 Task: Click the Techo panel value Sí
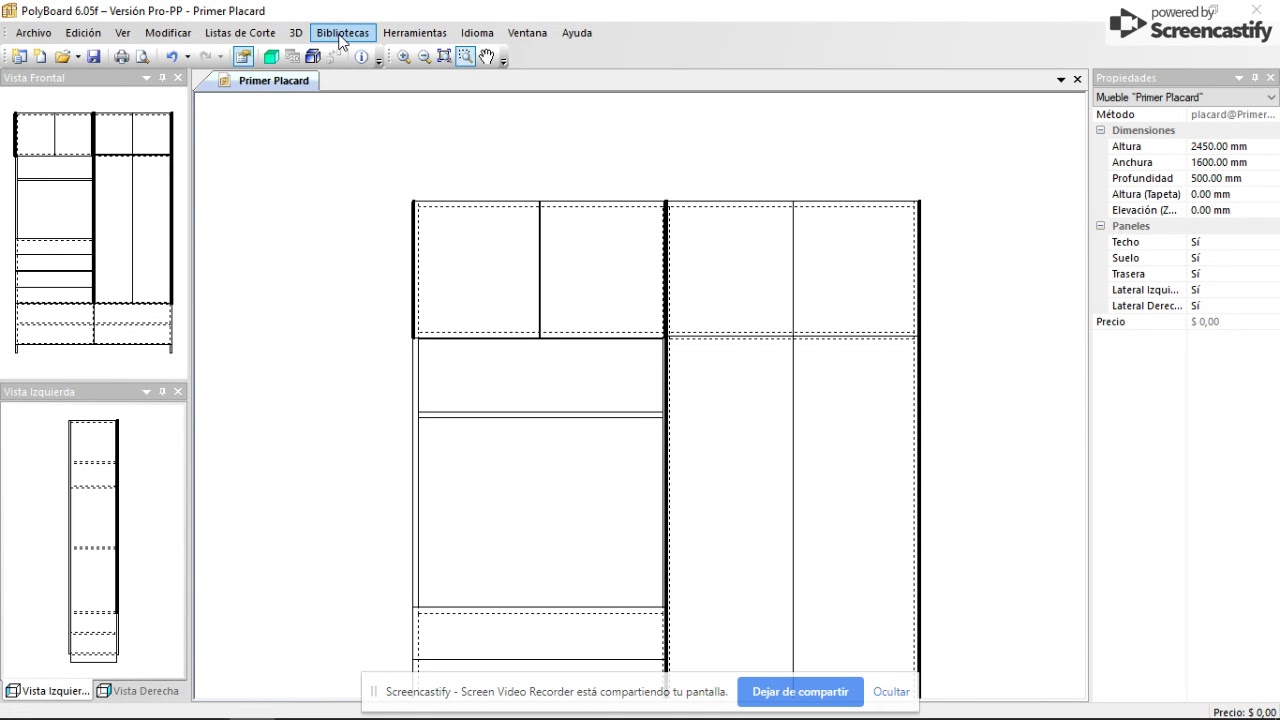tap(1232, 242)
